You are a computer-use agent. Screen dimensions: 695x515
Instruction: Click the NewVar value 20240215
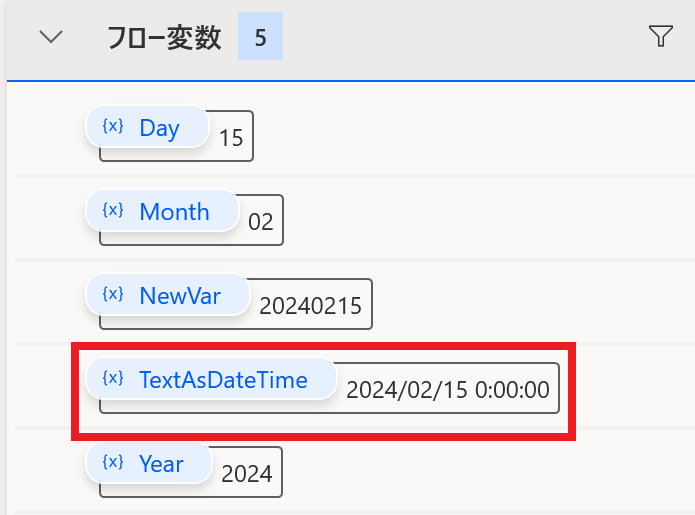pyautogui.click(x=311, y=306)
